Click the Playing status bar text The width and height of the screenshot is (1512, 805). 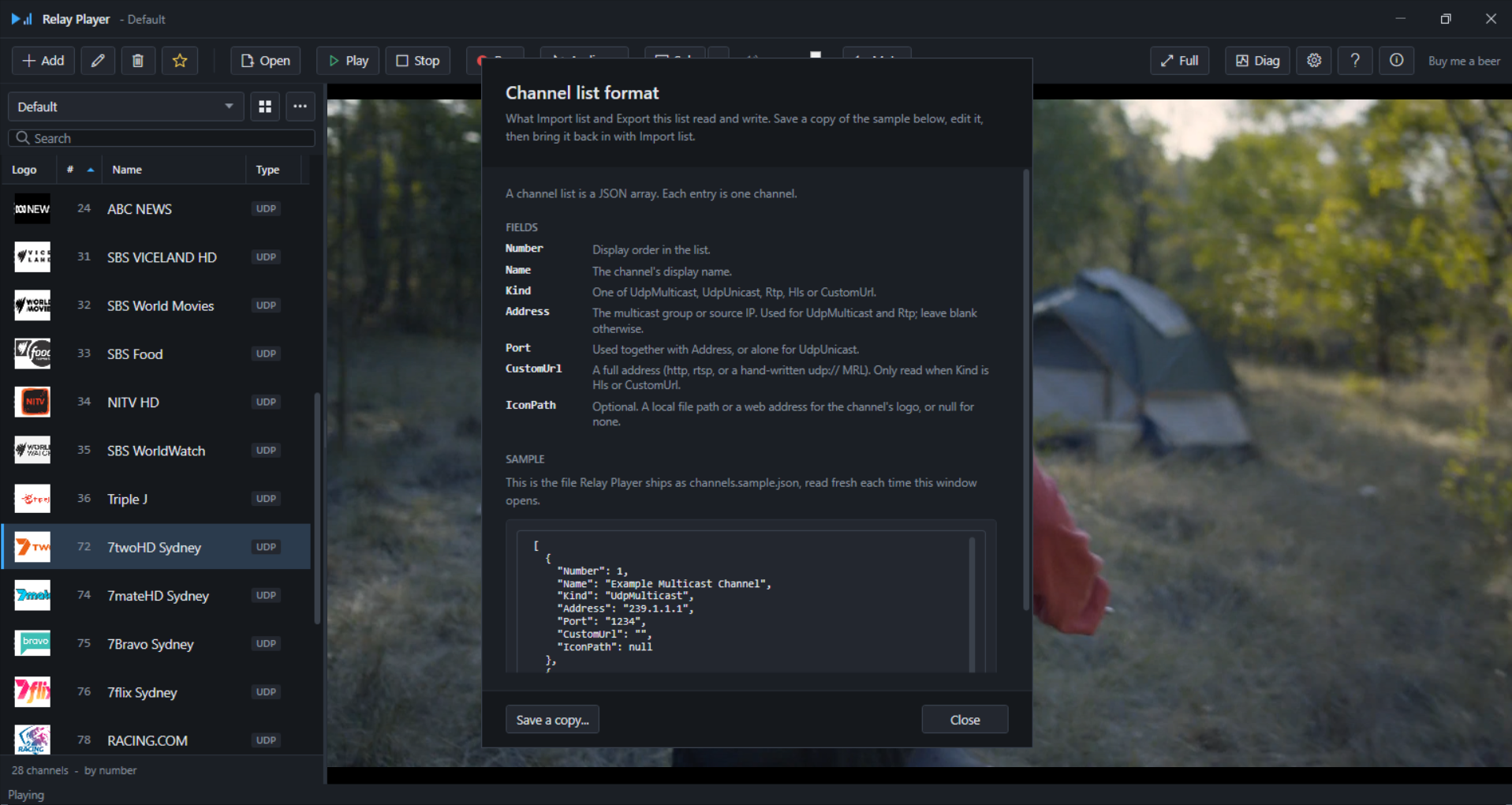pyautogui.click(x=26, y=795)
